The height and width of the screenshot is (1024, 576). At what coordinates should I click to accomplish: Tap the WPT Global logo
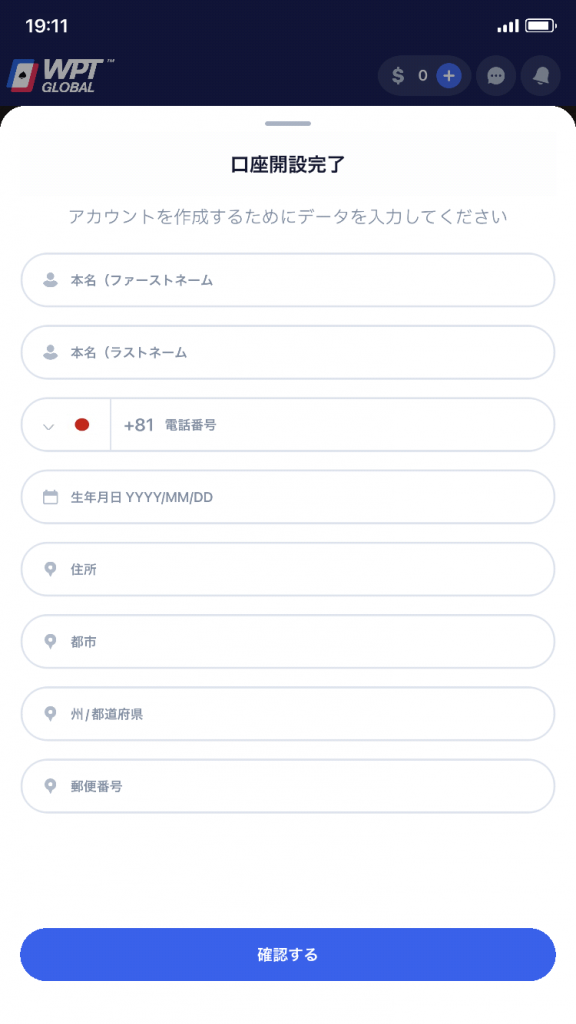[60, 76]
